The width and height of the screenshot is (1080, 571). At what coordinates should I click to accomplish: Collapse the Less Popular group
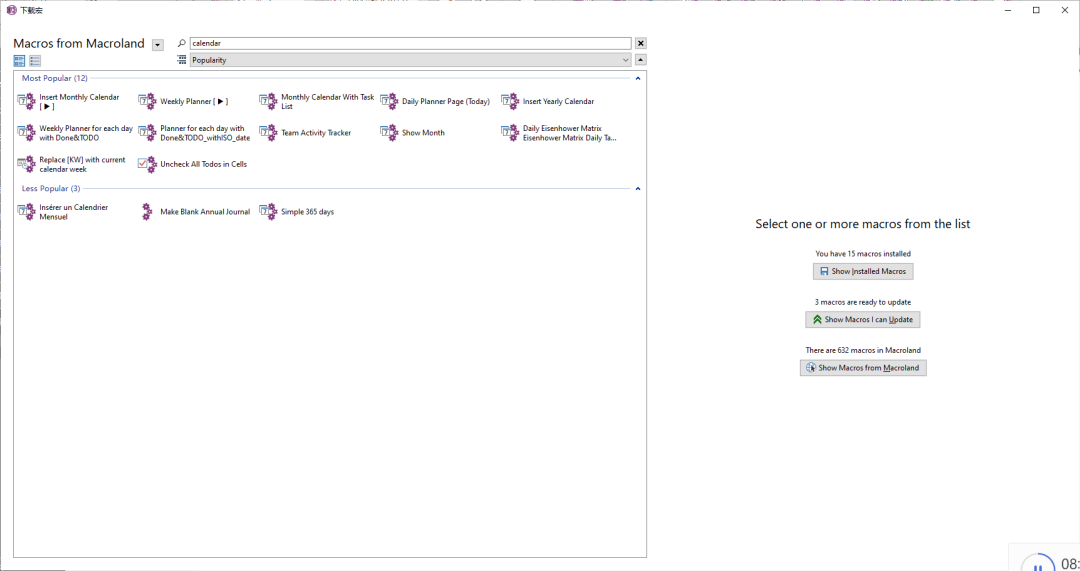coord(638,189)
